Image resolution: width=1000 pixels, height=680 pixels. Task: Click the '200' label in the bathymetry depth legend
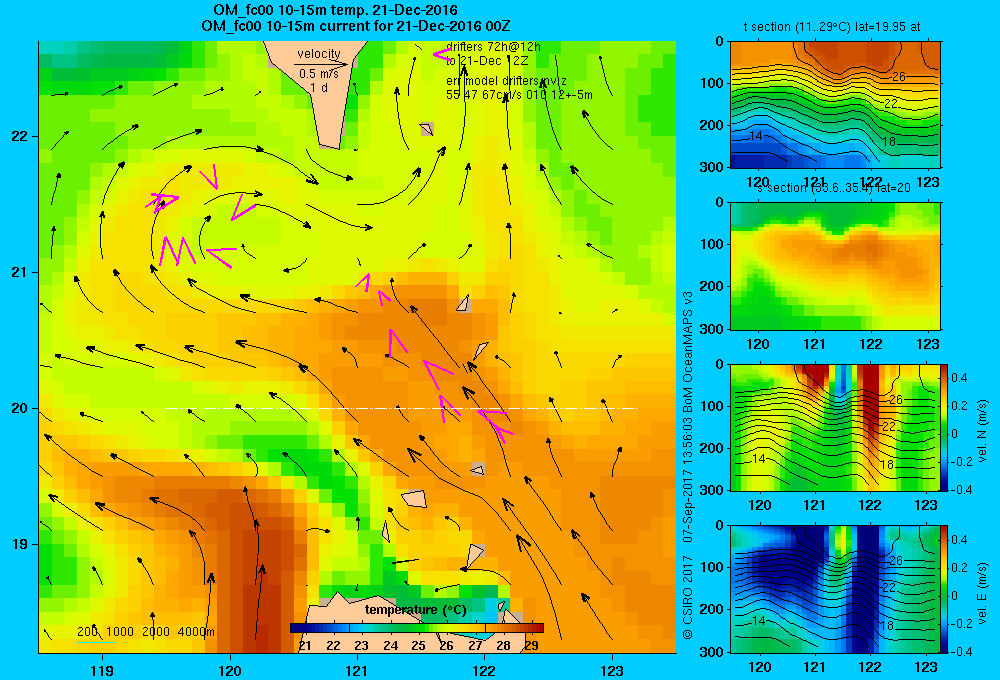click(87, 632)
